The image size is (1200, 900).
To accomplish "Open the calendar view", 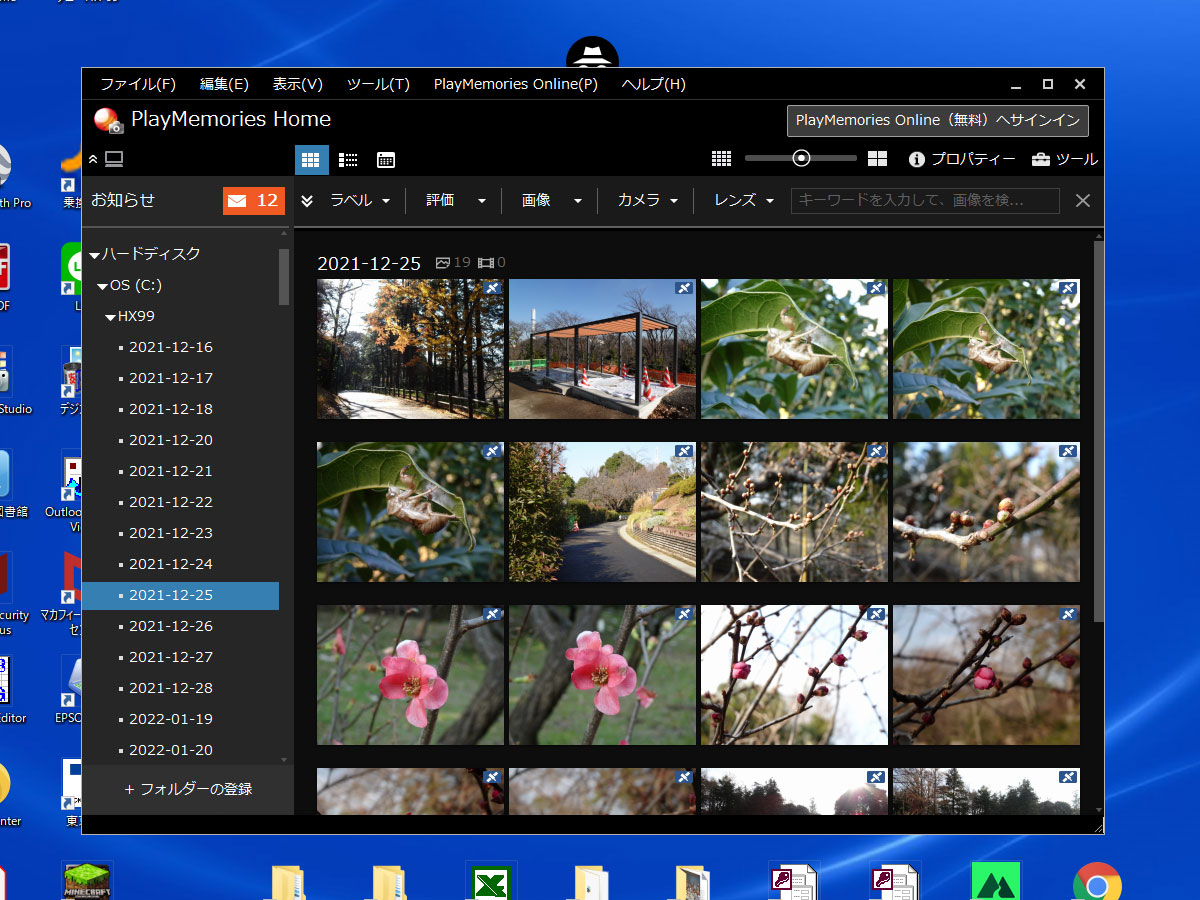I will [x=386, y=160].
